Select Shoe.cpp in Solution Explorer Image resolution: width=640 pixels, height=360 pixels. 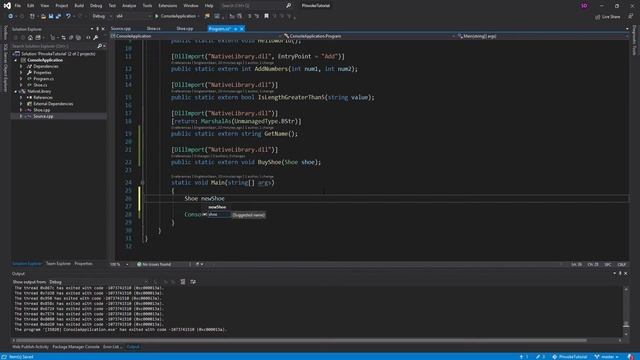pos(42,110)
